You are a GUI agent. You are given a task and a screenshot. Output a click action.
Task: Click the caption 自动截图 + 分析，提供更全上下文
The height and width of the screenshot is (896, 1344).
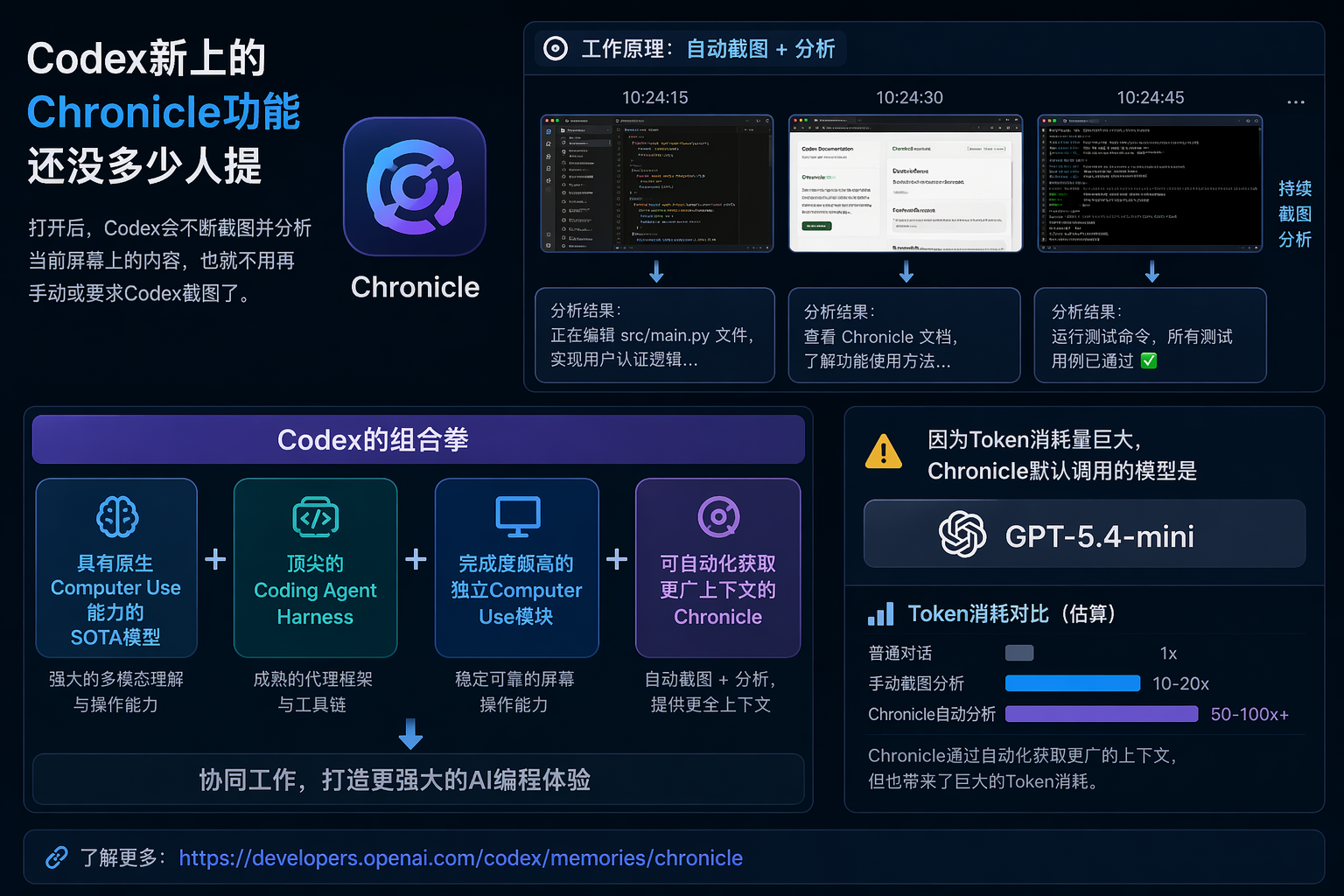click(710, 691)
